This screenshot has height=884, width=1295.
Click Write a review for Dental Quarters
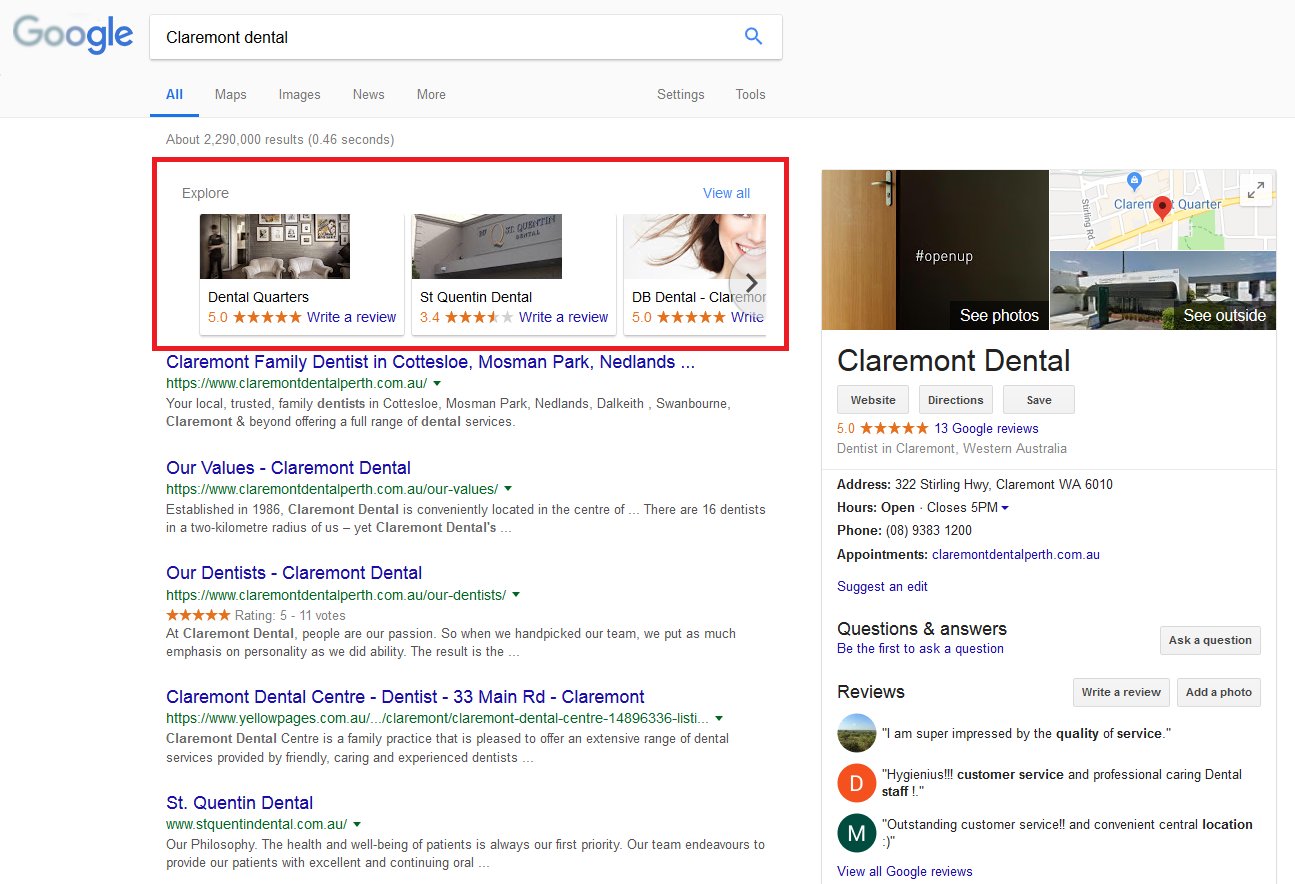tap(351, 317)
